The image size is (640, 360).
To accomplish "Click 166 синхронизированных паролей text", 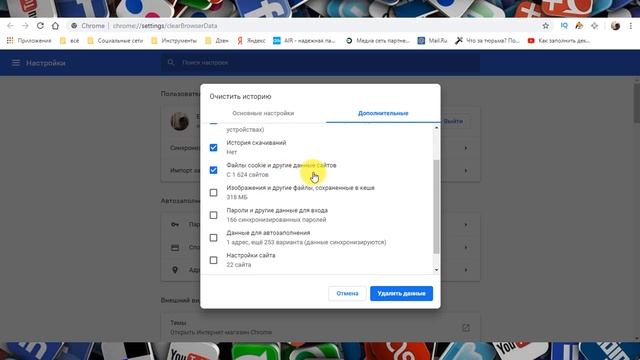I will click(276, 220).
